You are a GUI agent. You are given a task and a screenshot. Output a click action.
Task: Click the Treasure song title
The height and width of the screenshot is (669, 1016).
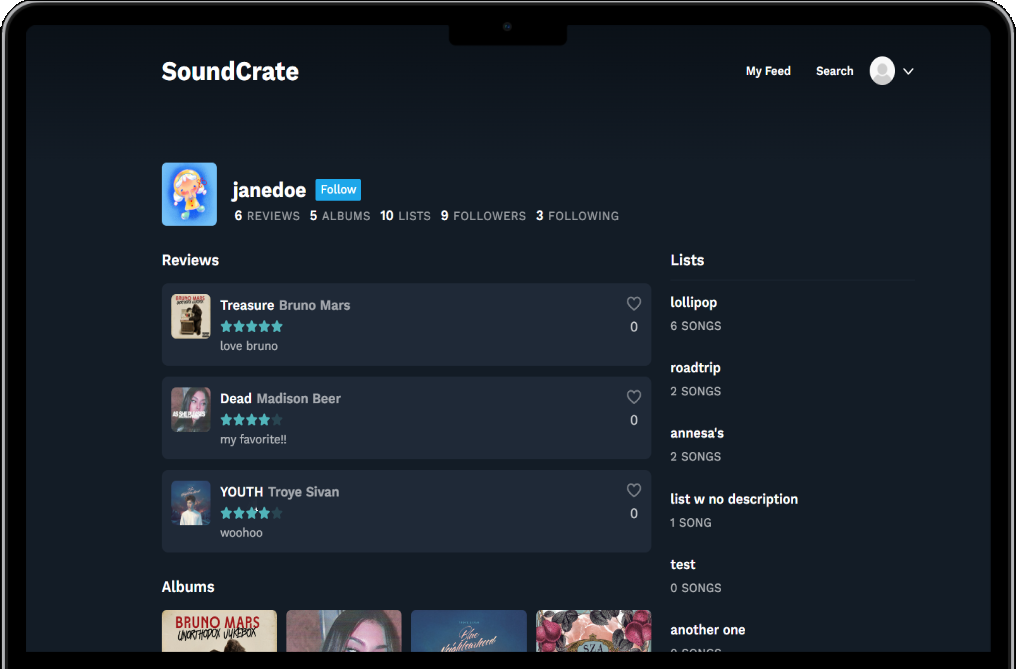pyautogui.click(x=247, y=305)
